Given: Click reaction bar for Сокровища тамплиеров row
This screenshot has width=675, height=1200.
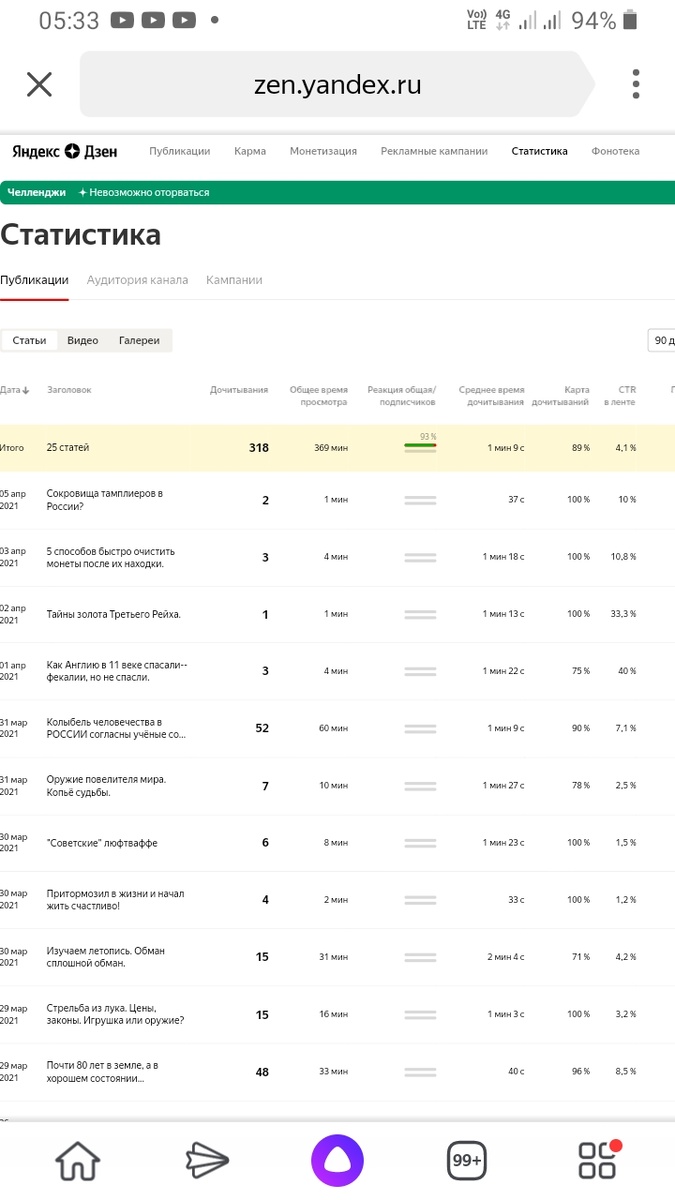Looking at the screenshot, I should tap(420, 500).
